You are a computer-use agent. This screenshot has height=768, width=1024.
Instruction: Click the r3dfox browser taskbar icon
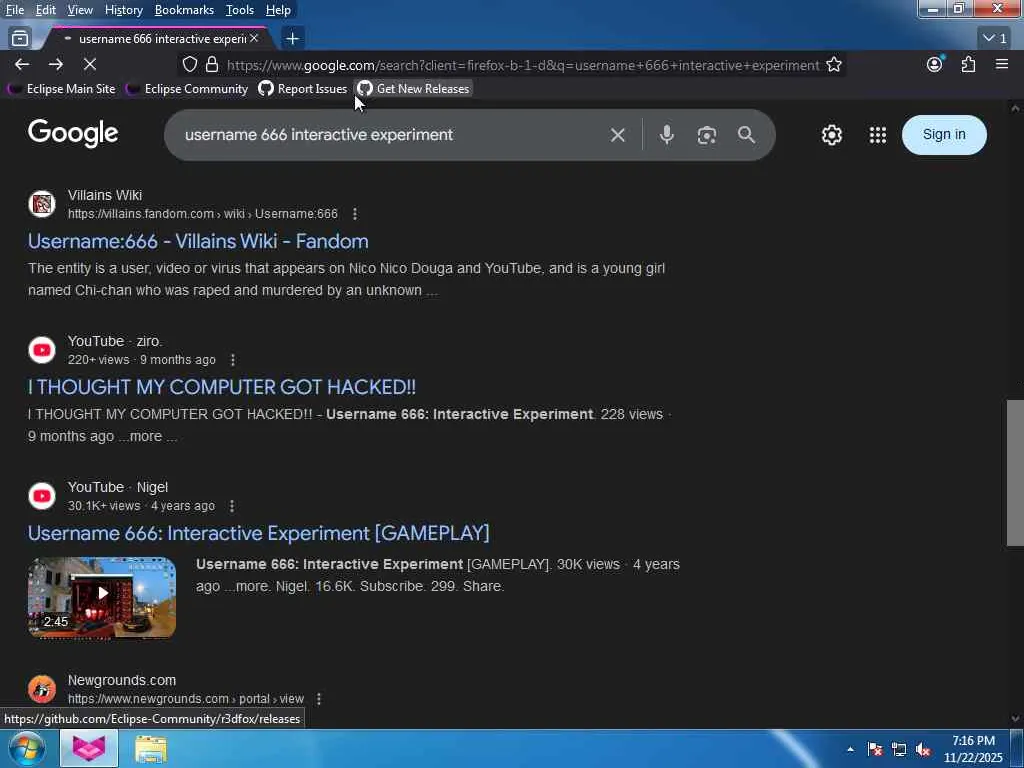pos(89,749)
